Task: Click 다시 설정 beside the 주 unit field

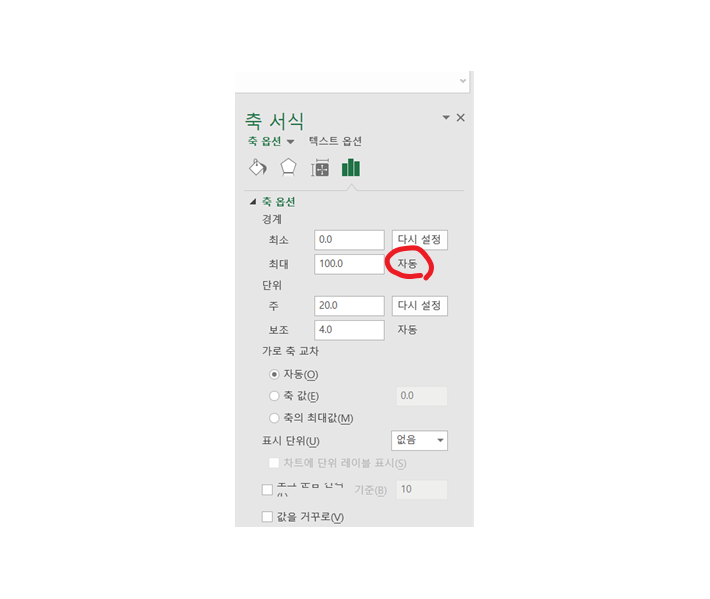Action: click(420, 306)
